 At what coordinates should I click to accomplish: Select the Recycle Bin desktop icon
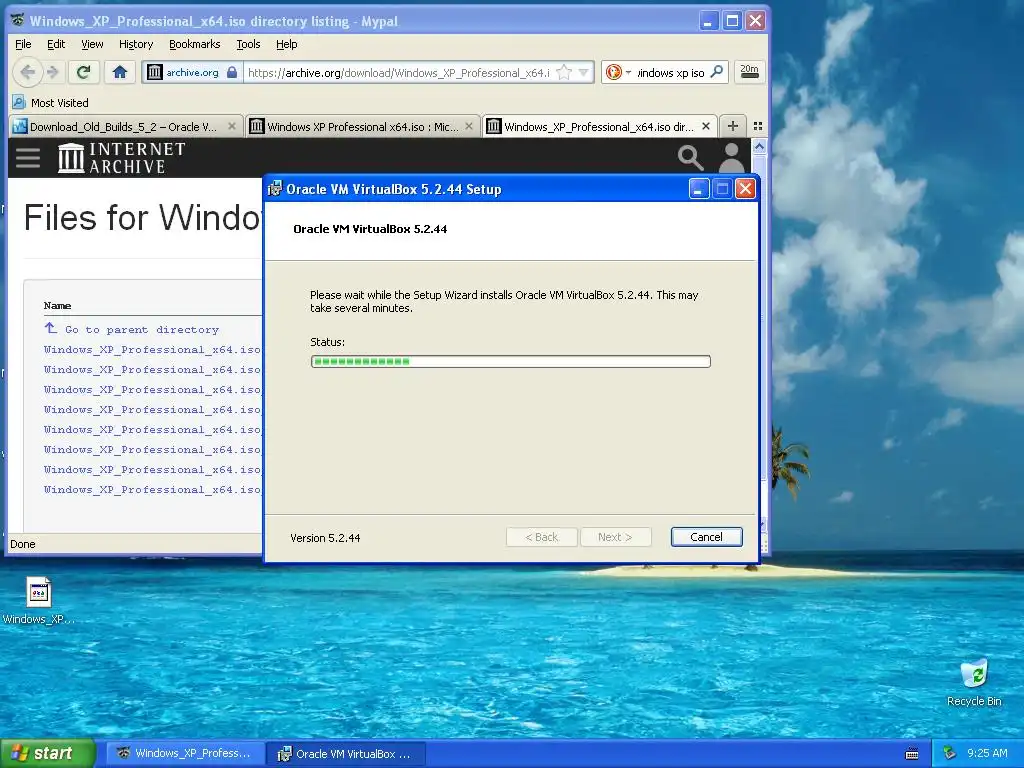(974, 683)
